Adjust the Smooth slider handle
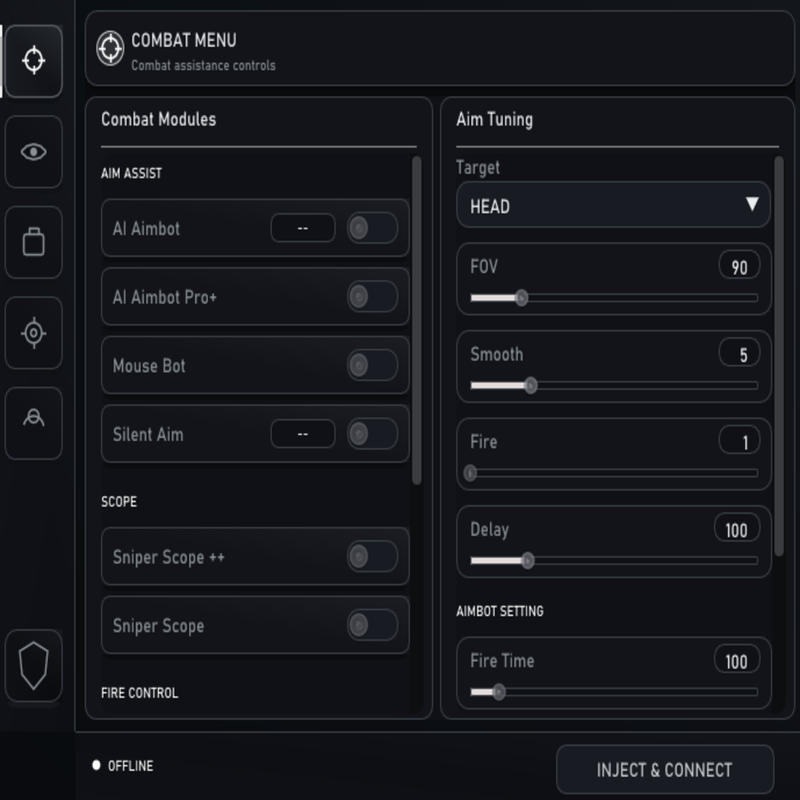 tap(531, 385)
